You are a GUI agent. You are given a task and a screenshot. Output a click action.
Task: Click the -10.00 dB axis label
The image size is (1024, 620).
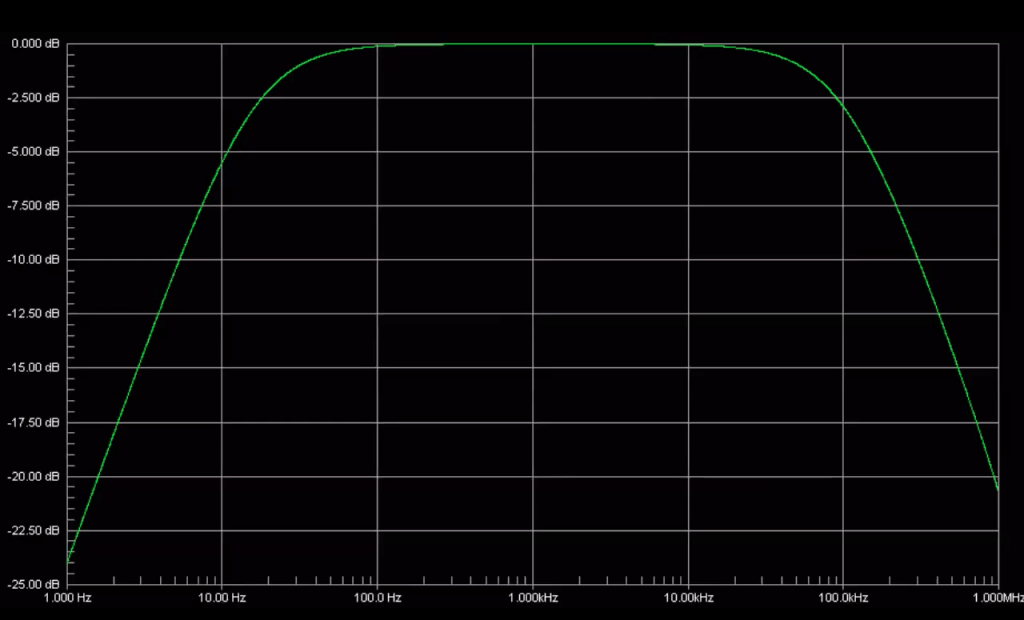(33, 259)
